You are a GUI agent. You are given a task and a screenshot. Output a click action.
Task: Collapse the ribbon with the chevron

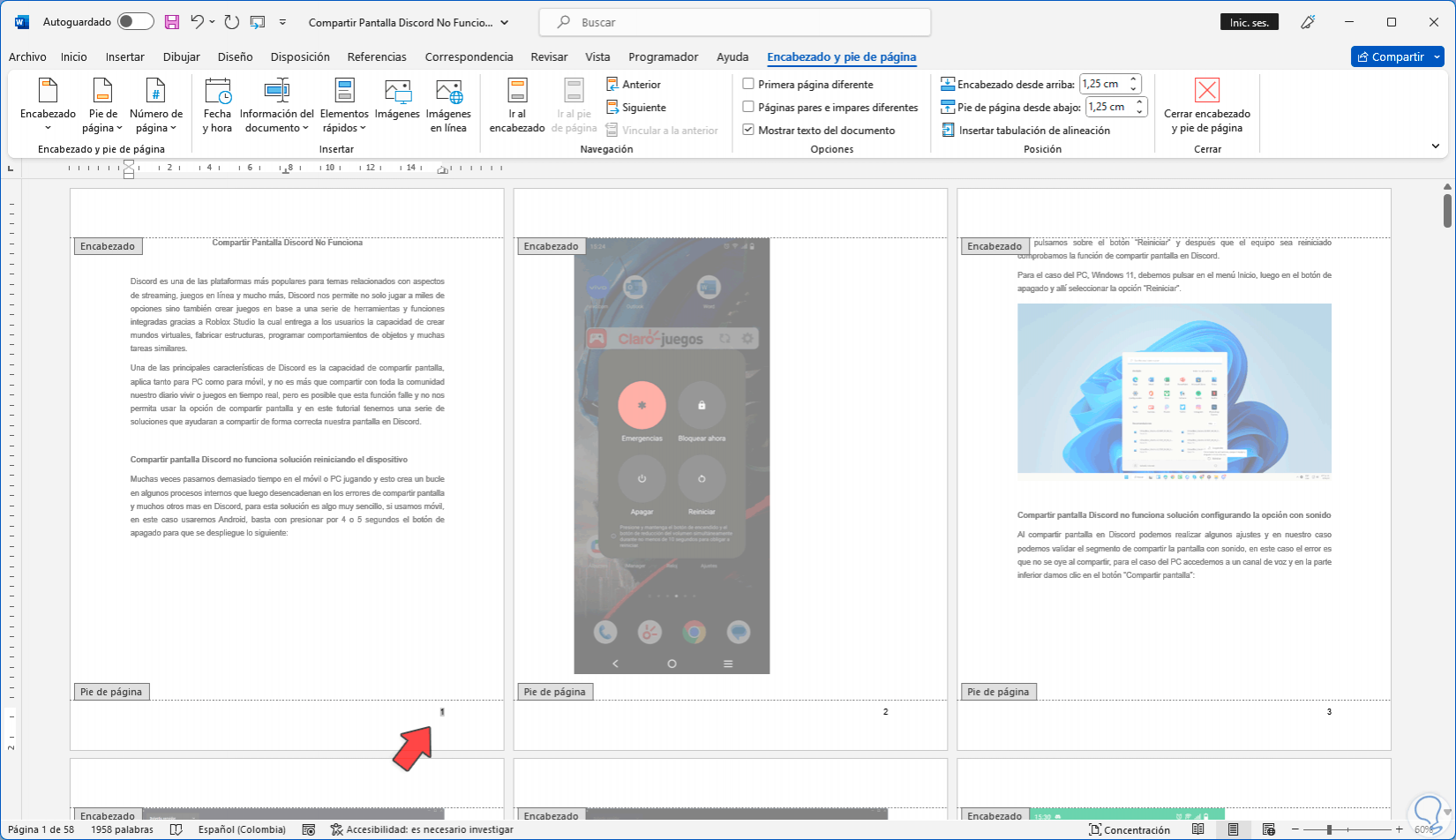(x=1436, y=146)
